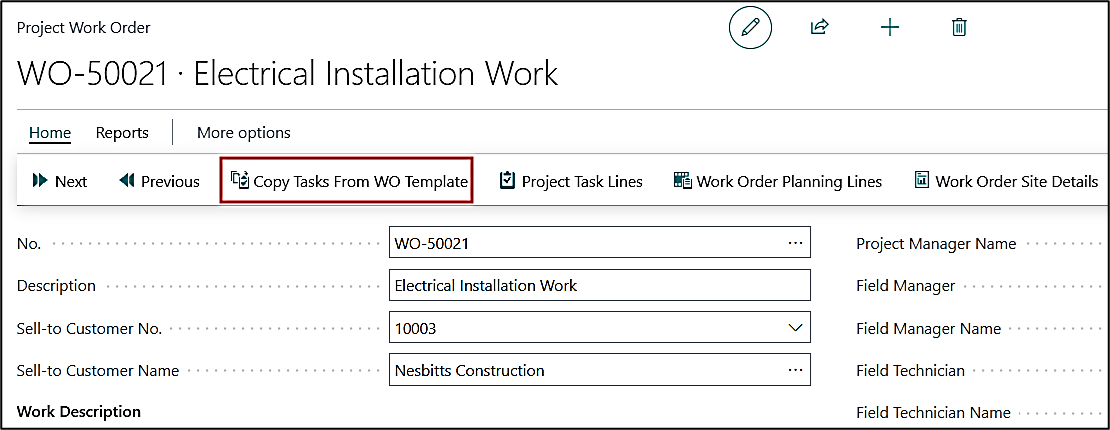Screen dimensions: 1110x430
Task: Click the pencil edit icon
Action: tap(750, 28)
